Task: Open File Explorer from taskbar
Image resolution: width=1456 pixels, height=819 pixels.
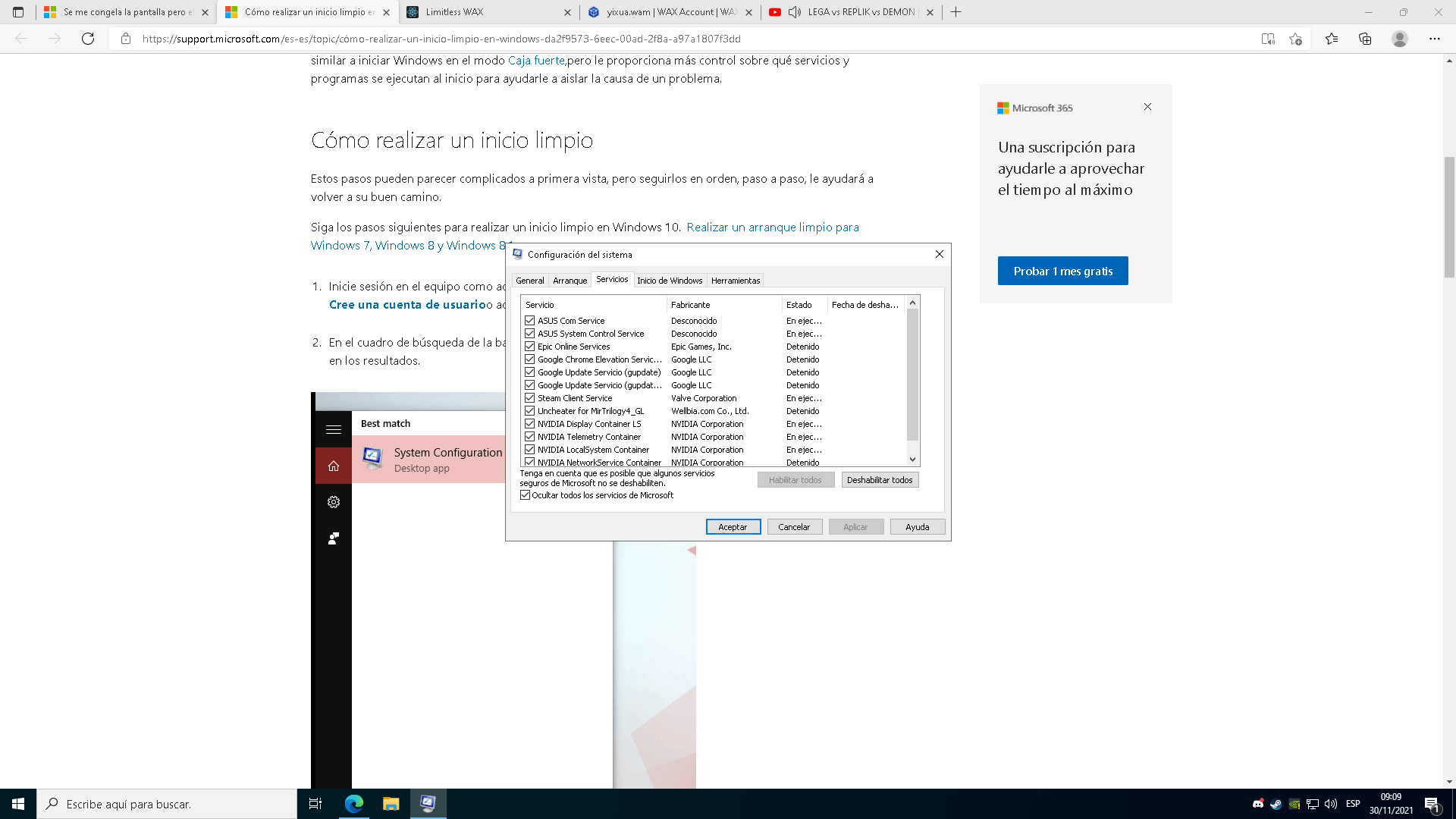Action: click(391, 804)
